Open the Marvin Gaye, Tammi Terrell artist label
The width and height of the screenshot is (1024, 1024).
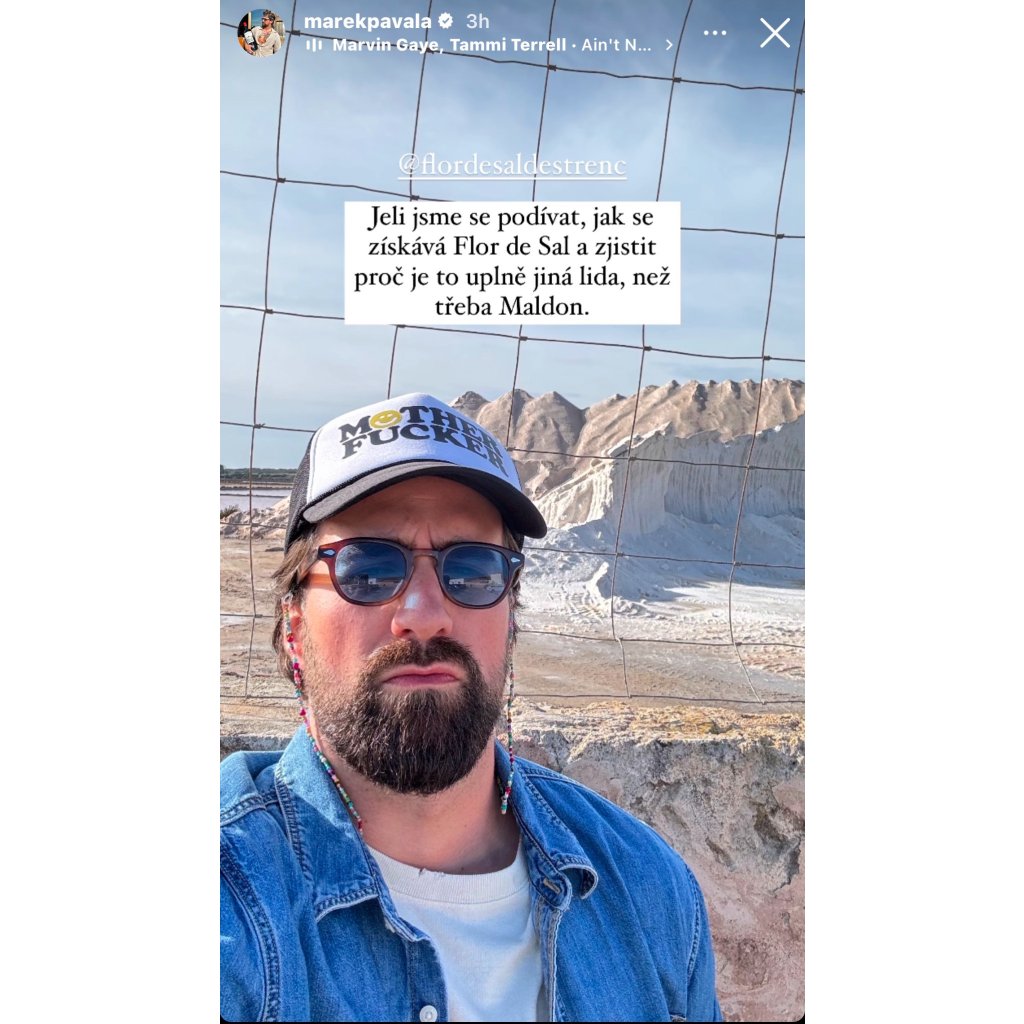tap(449, 45)
